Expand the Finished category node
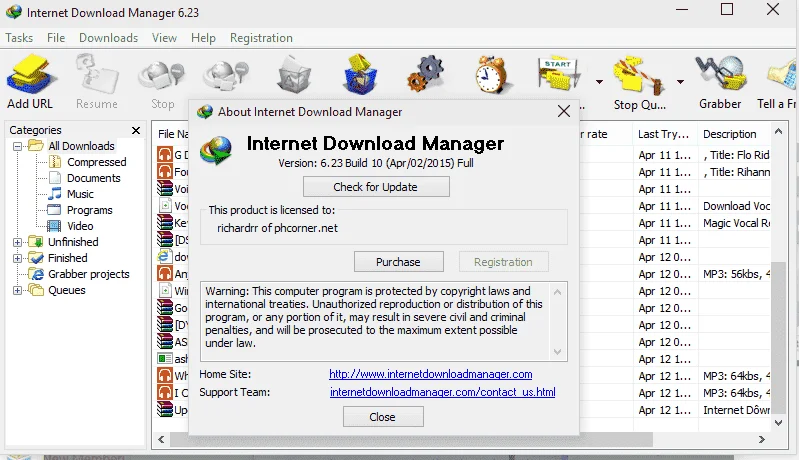Screen dimensions: 799x460 pos(17,258)
